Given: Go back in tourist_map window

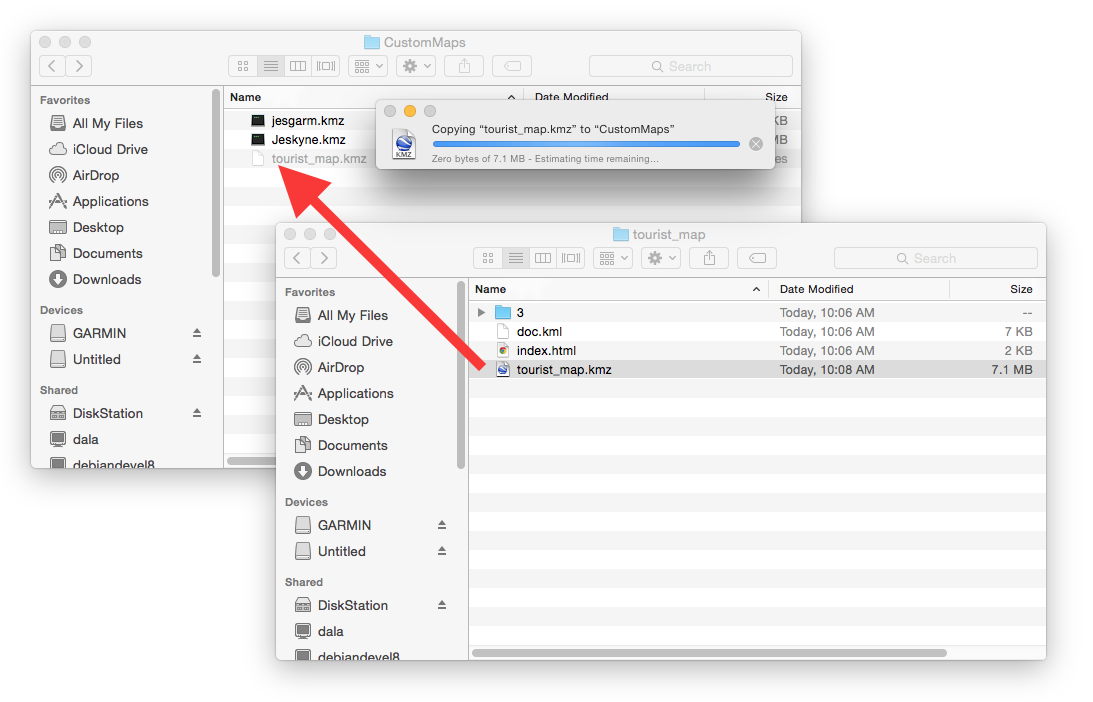Looking at the screenshot, I should (x=298, y=258).
